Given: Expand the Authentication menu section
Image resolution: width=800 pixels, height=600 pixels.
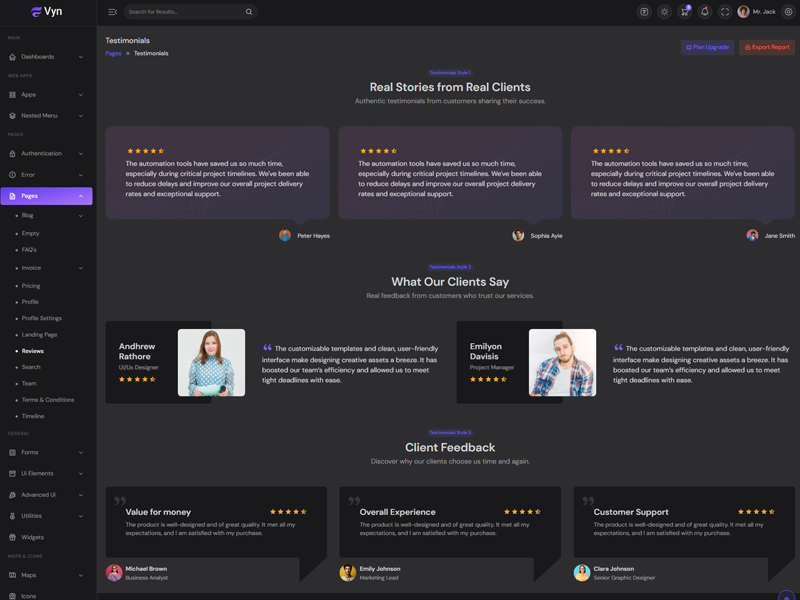Looking at the screenshot, I should coord(46,154).
